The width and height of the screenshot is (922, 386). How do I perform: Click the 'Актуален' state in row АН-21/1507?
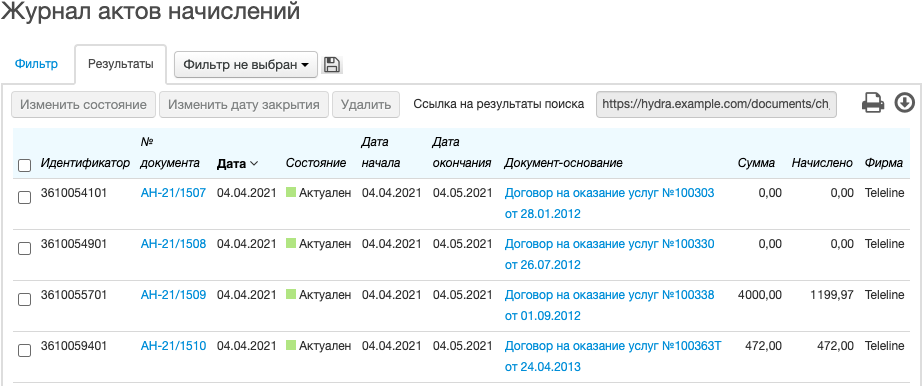[318, 192]
